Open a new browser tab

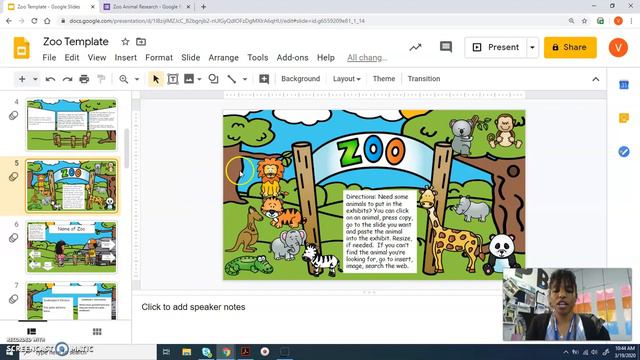click(203, 7)
